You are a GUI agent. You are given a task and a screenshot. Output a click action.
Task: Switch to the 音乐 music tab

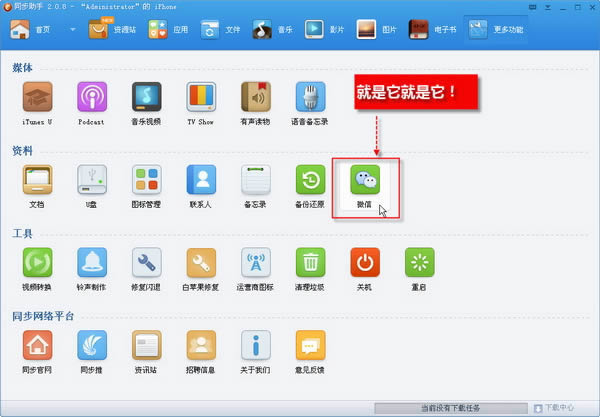point(277,30)
